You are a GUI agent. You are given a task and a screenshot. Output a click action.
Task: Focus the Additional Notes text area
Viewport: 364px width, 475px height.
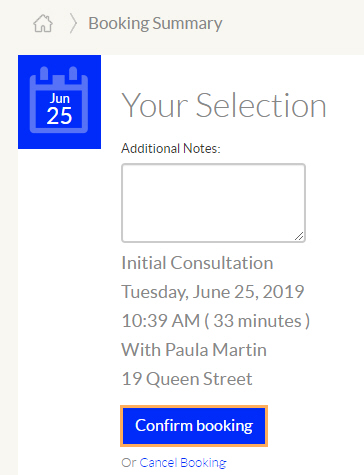(x=213, y=203)
